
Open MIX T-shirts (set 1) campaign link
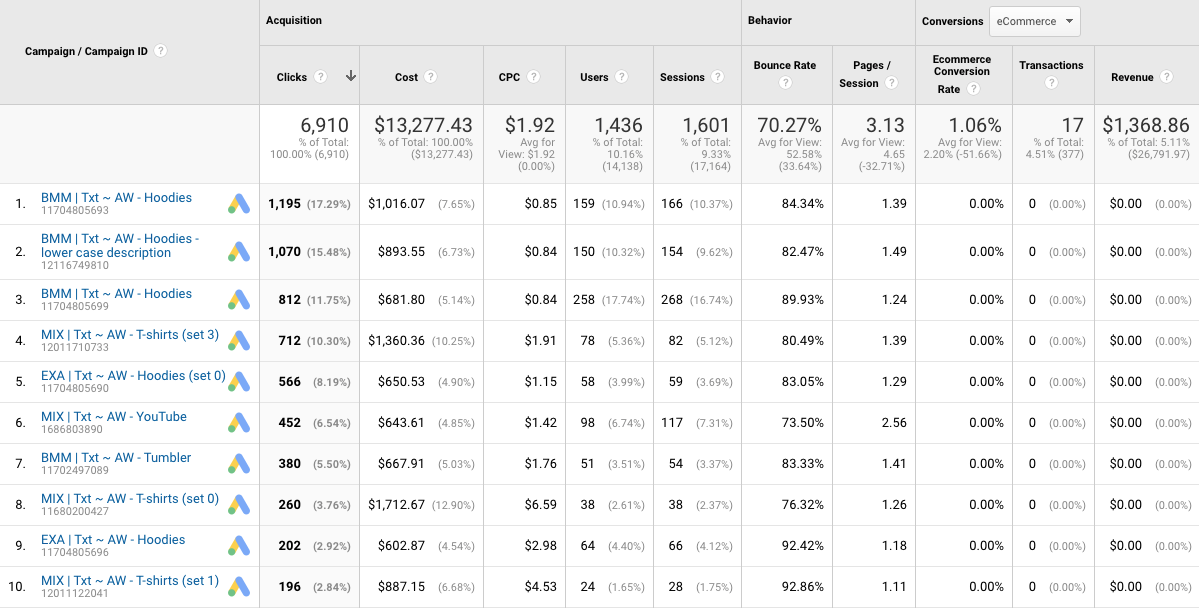click(130, 581)
